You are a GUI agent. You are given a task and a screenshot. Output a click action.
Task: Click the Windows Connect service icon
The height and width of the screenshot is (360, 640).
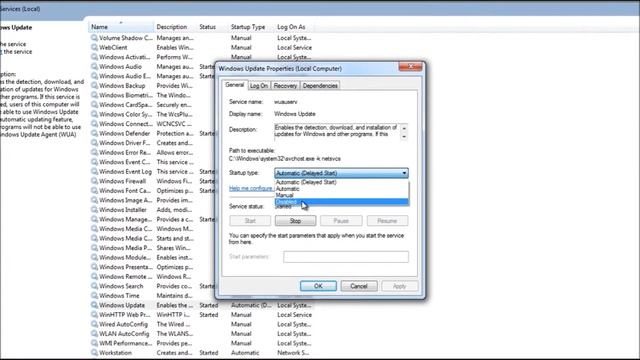pos(94,124)
